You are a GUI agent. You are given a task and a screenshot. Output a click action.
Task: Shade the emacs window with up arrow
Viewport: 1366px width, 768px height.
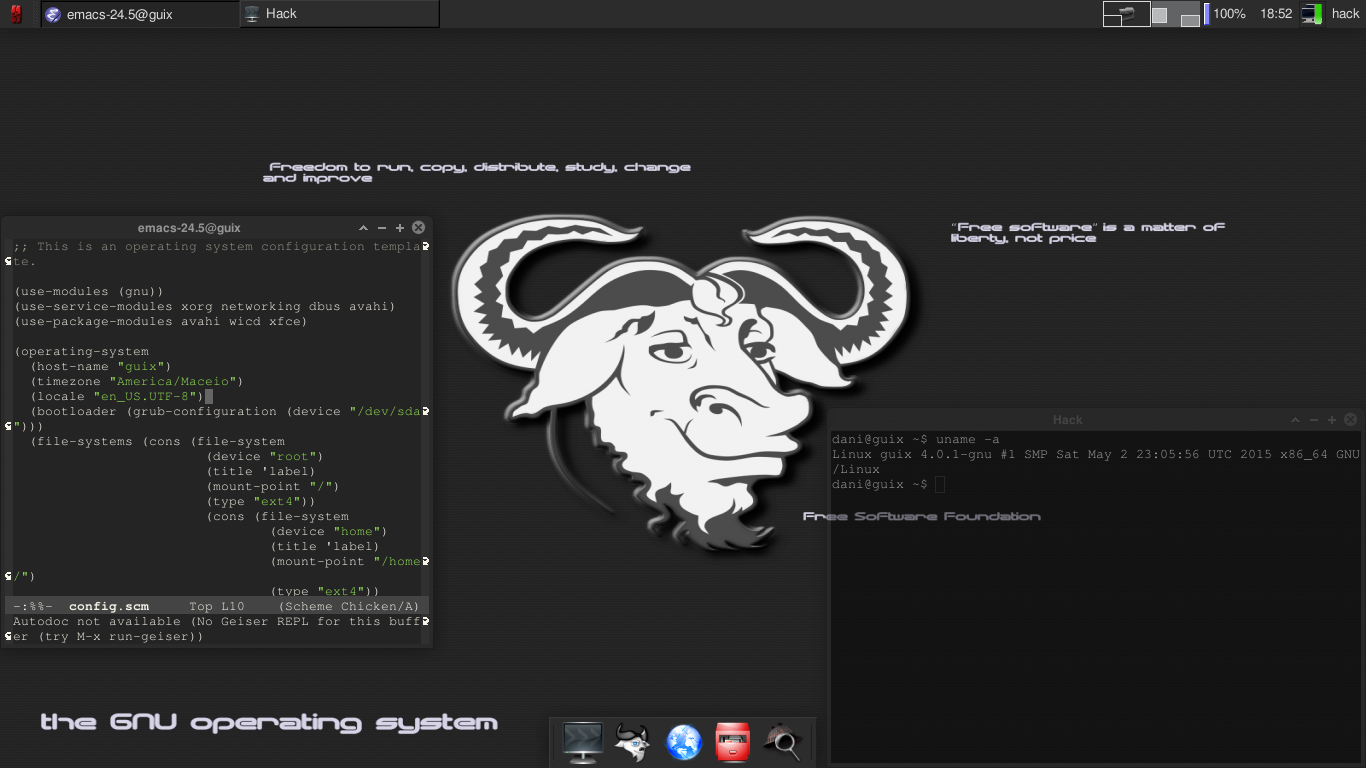(x=363, y=228)
